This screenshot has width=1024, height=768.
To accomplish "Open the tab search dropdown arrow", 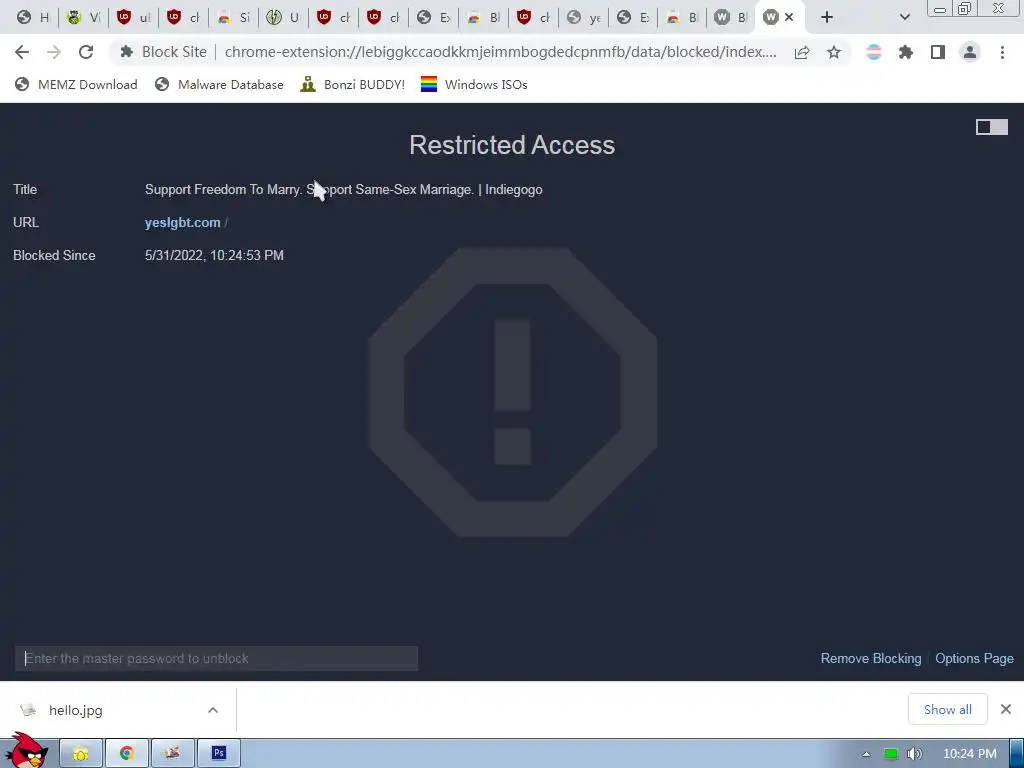I will pyautogui.click(x=904, y=17).
